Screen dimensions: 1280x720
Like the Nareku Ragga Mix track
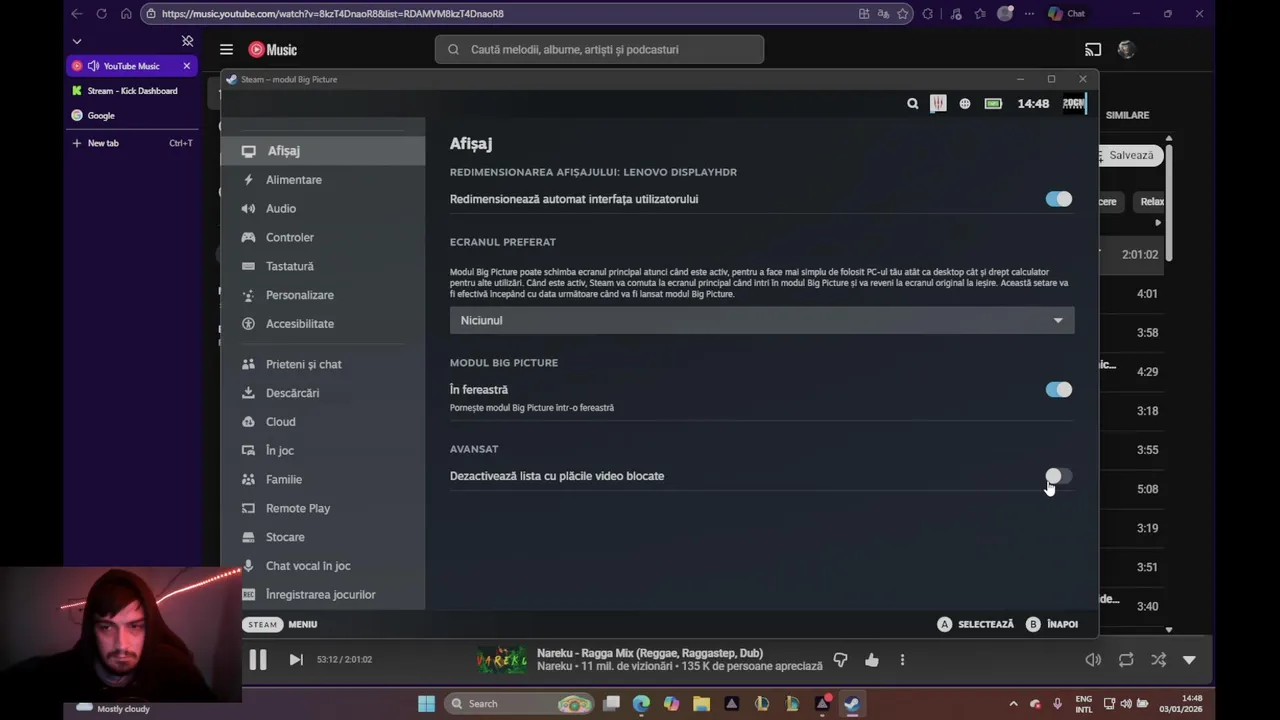click(x=872, y=660)
